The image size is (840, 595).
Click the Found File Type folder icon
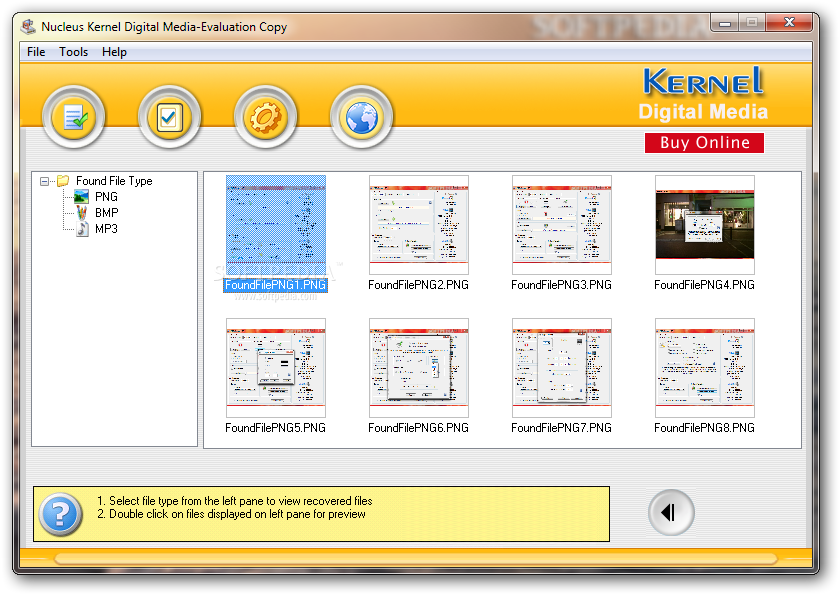[x=63, y=181]
